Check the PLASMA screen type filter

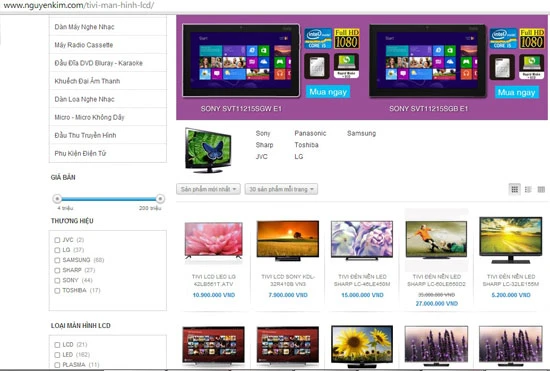(x=57, y=365)
